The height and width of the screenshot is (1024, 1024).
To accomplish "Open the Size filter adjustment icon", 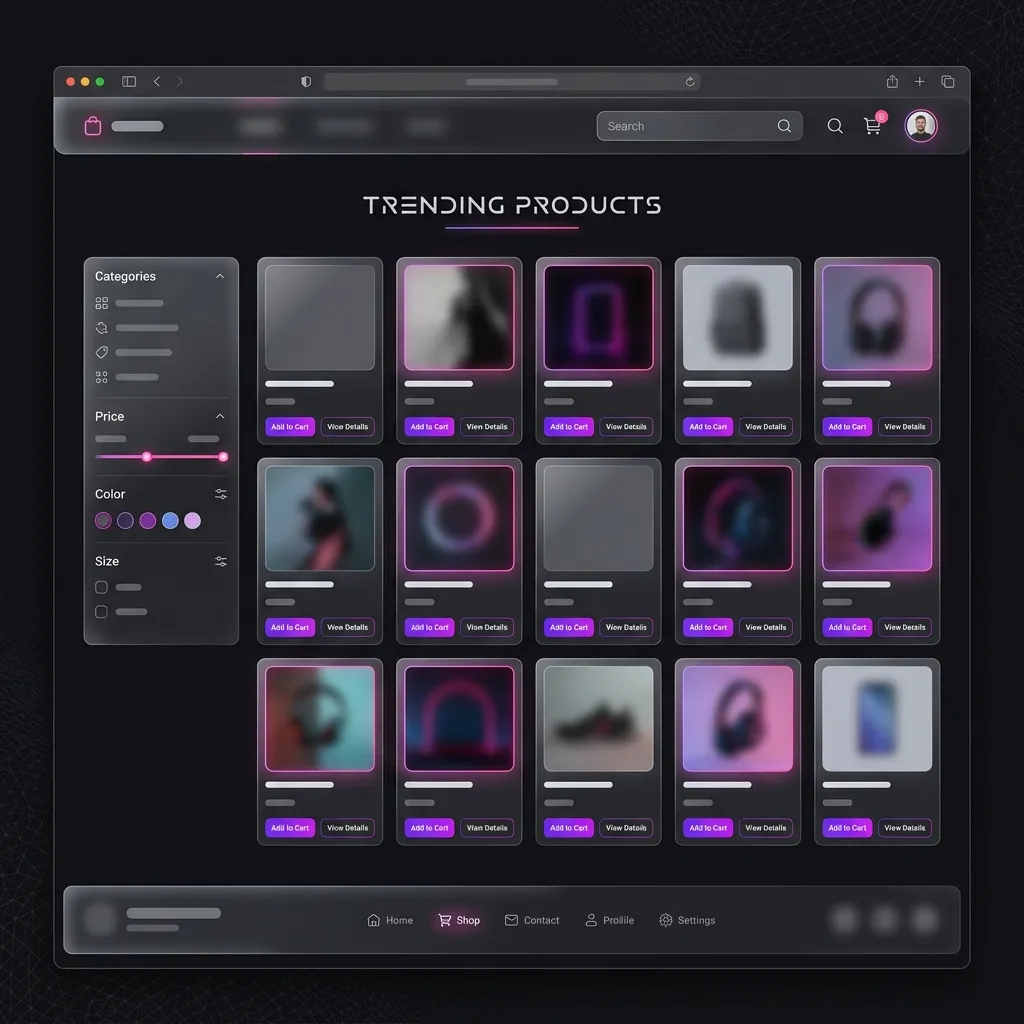I will click(x=221, y=561).
